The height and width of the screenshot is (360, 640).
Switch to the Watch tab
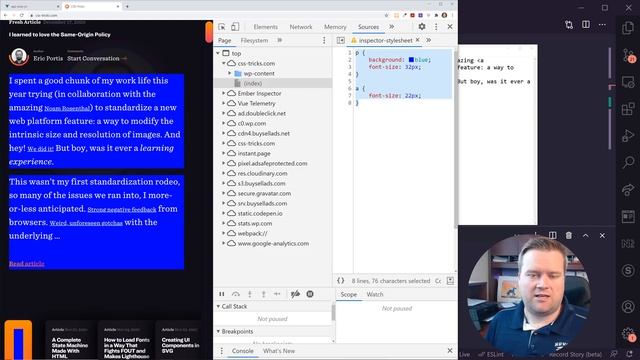pos(375,294)
